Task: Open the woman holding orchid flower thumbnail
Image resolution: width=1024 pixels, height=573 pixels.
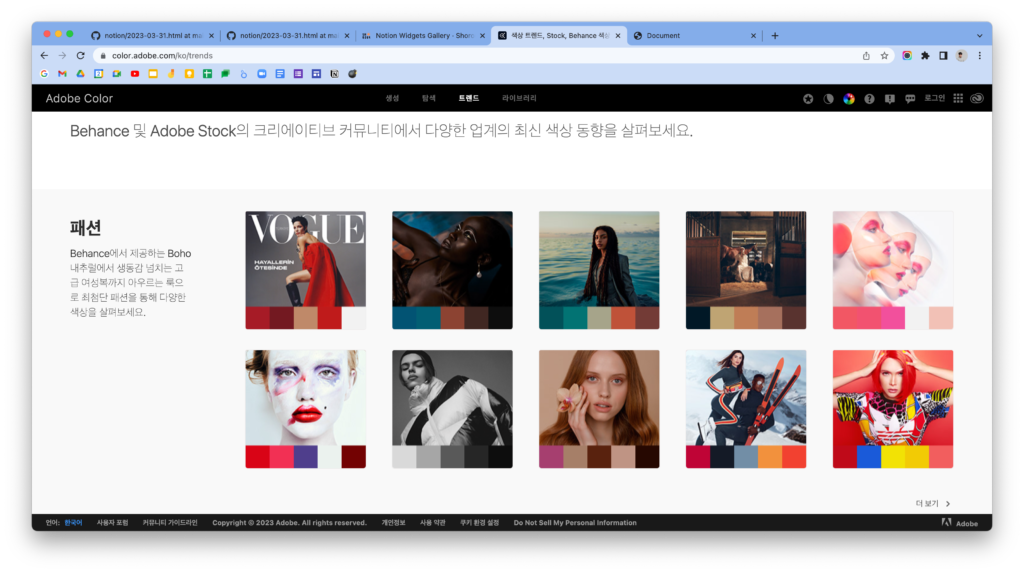Action: [x=599, y=398]
